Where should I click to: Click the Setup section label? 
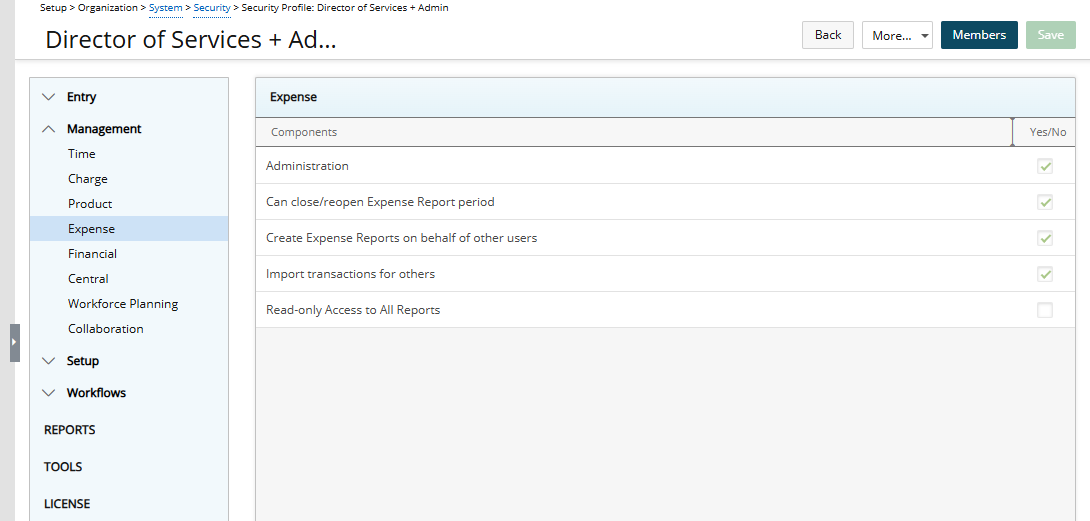(x=83, y=361)
